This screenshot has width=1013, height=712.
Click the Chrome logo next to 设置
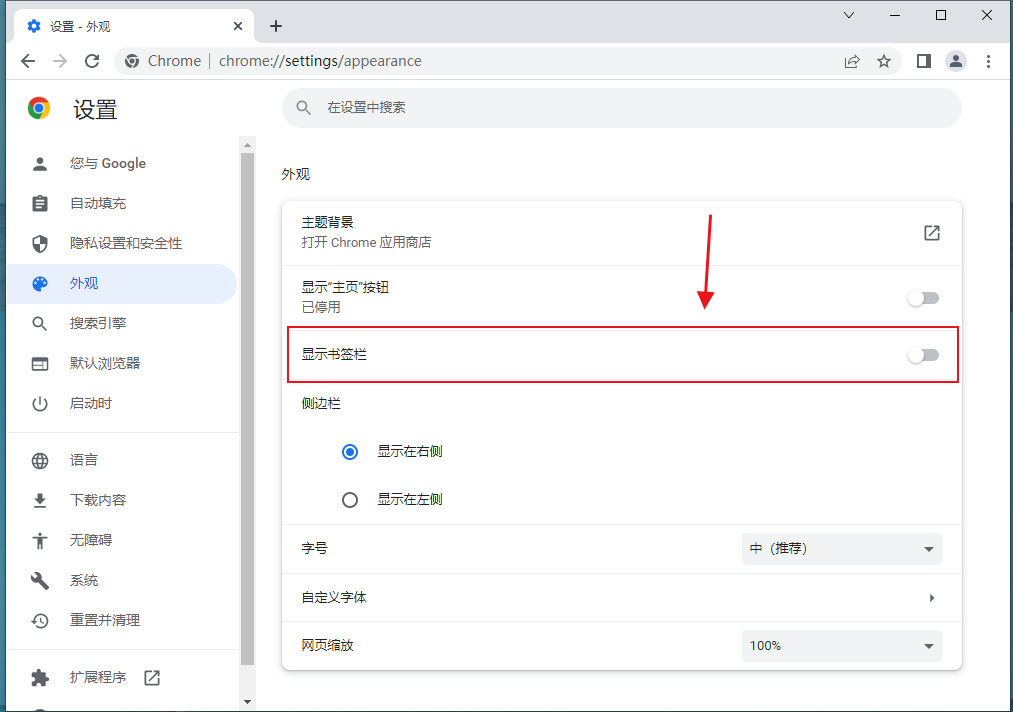pos(39,108)
